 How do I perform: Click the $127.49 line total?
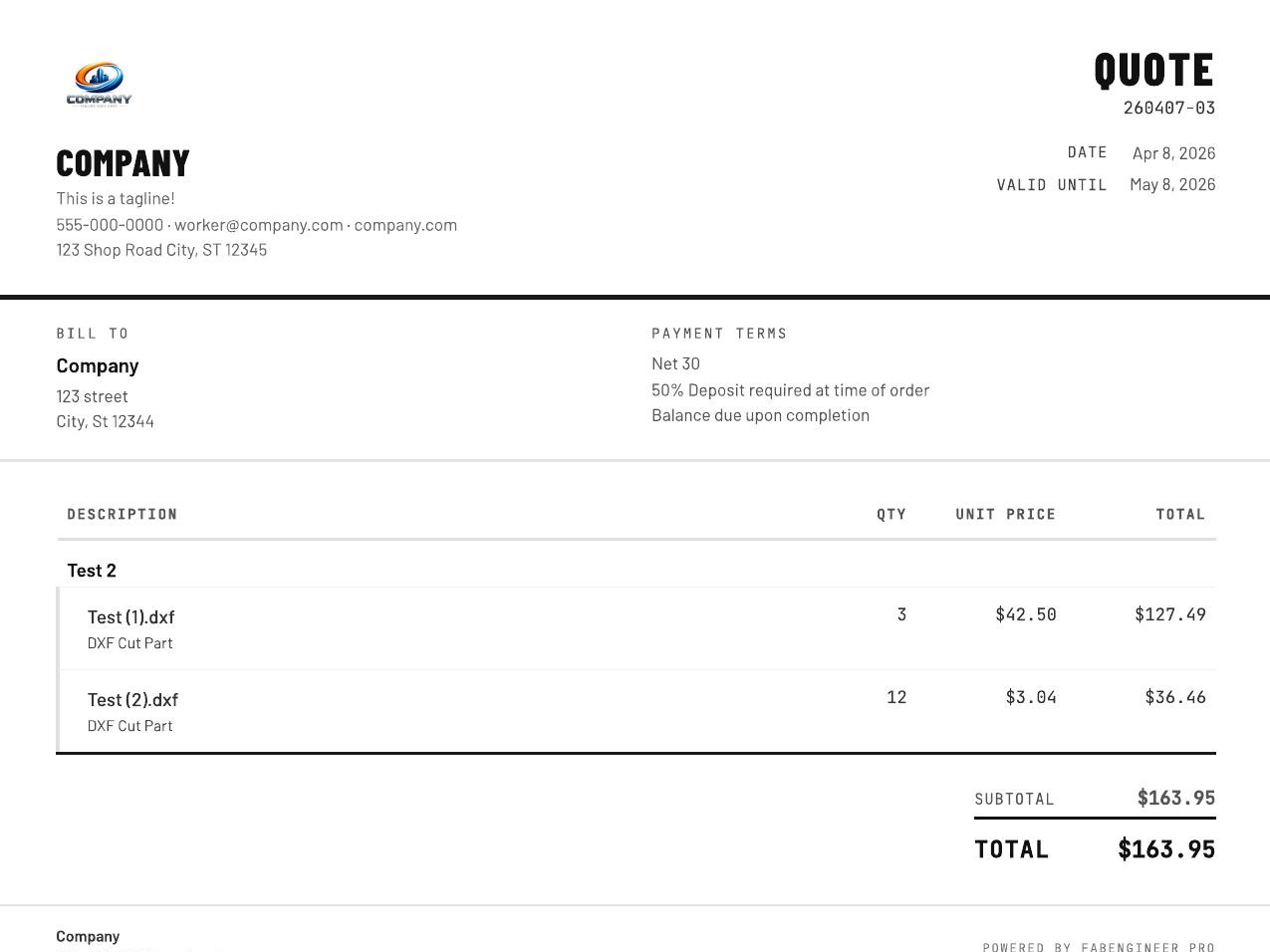tap(1169, 614)
